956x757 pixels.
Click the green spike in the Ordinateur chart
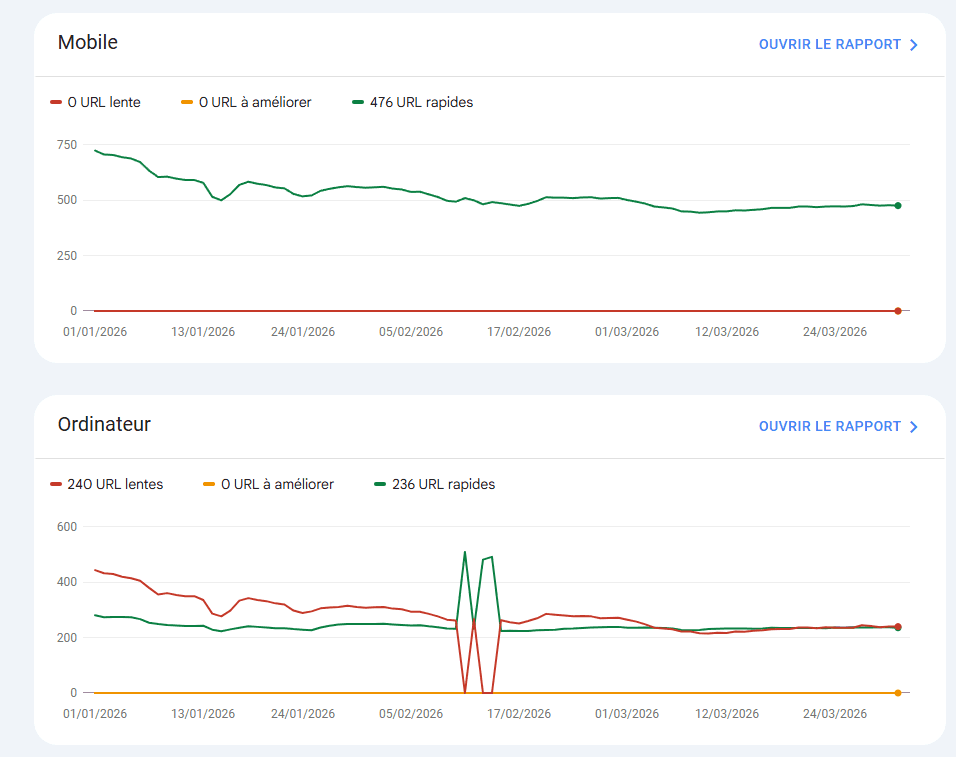pos(464,552)
